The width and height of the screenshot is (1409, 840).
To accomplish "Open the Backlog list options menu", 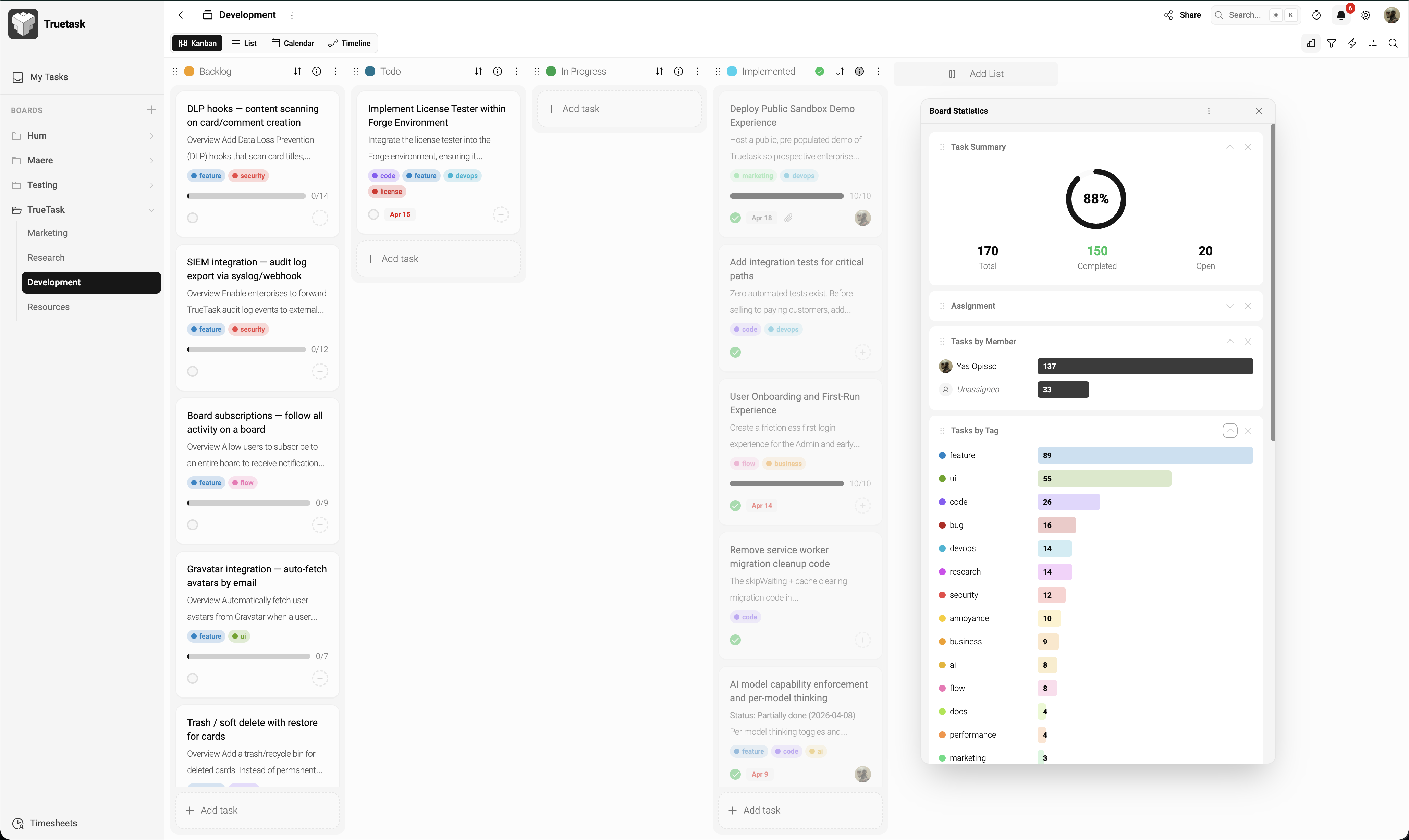I will coord(336,71).
